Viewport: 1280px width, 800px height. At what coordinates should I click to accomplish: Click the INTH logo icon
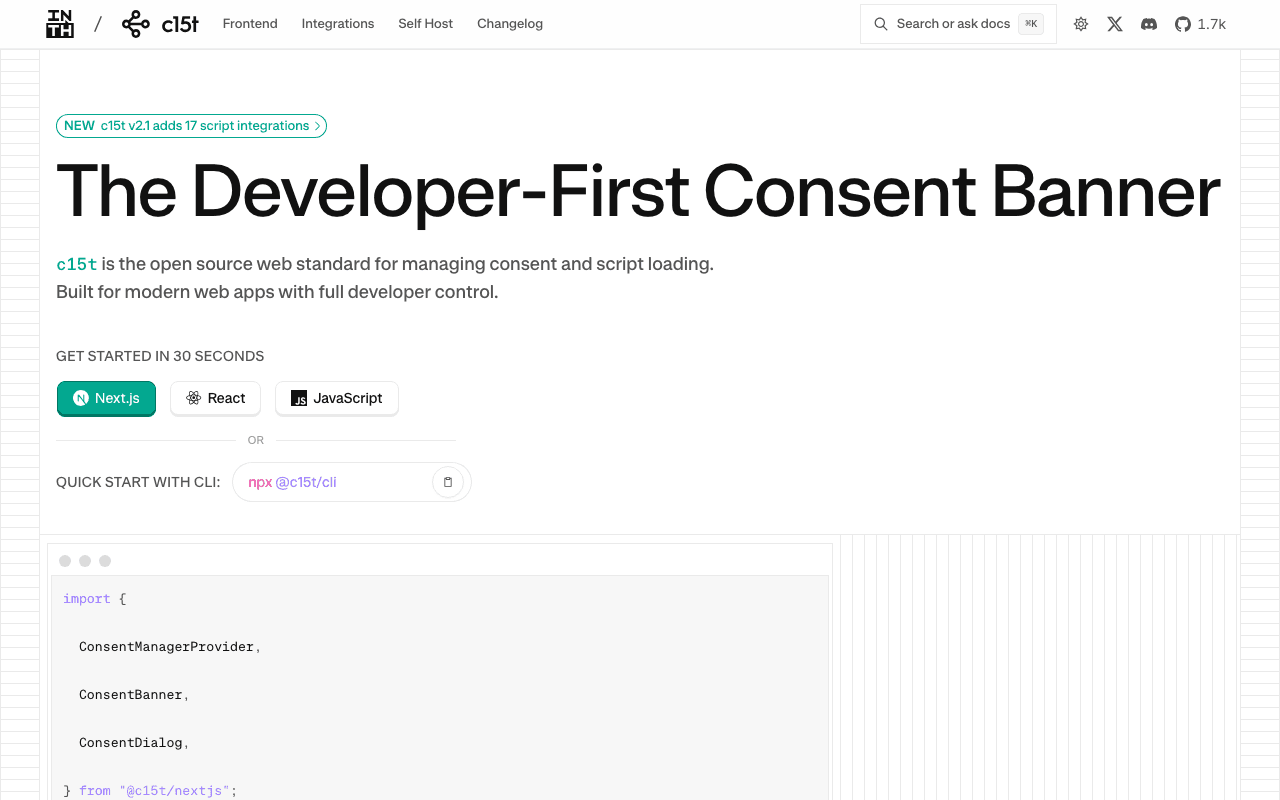pyautogui.click(x=60, y=24)
